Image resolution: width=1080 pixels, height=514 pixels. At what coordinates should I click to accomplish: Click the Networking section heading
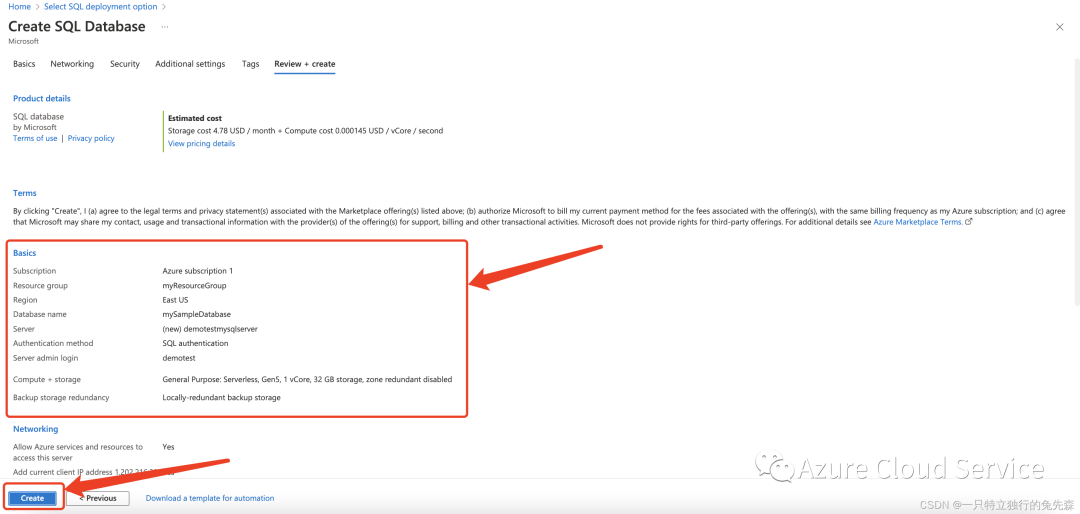coord(36,429)
